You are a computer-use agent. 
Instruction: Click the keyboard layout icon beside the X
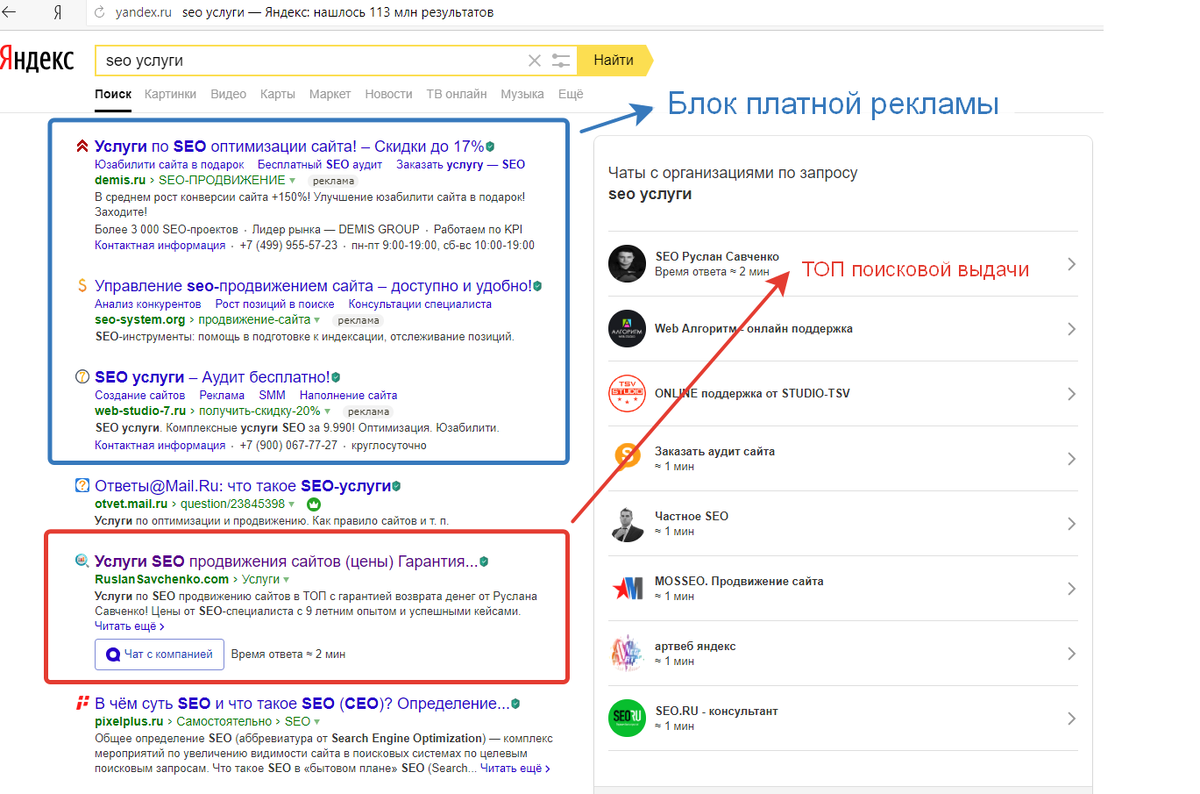pos(560,60)
